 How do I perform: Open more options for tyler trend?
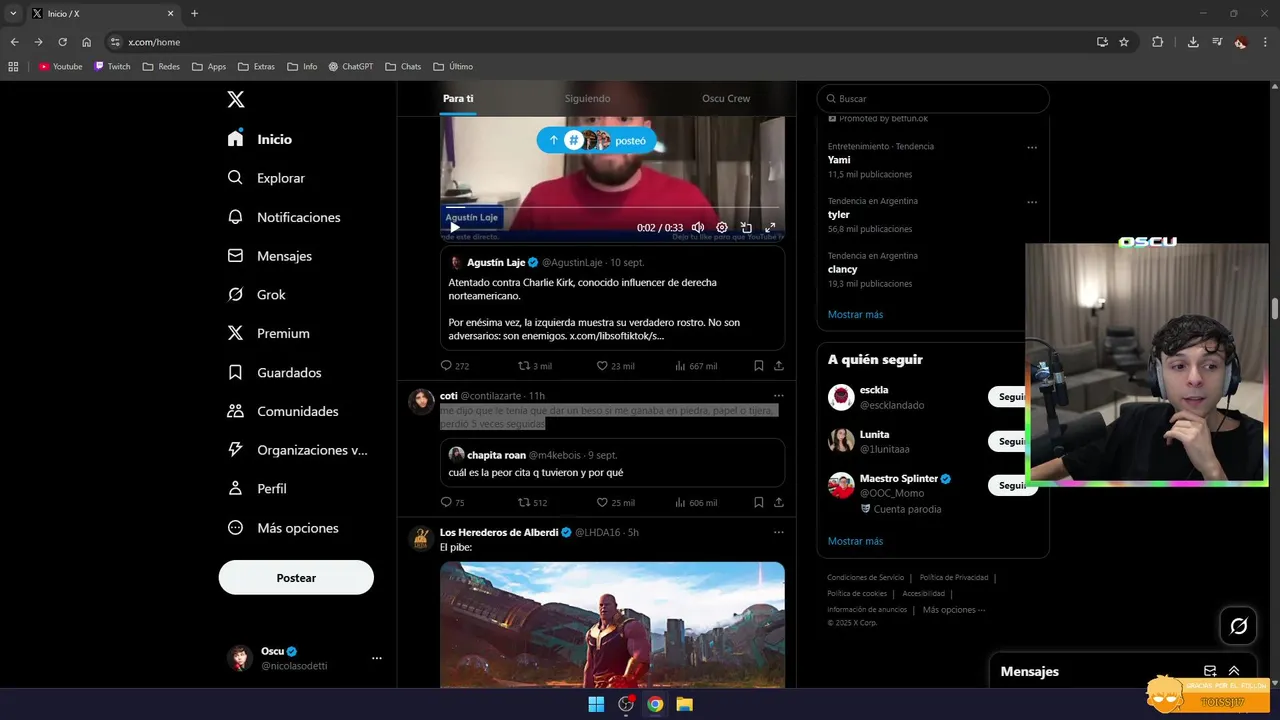click(1032, 202)
